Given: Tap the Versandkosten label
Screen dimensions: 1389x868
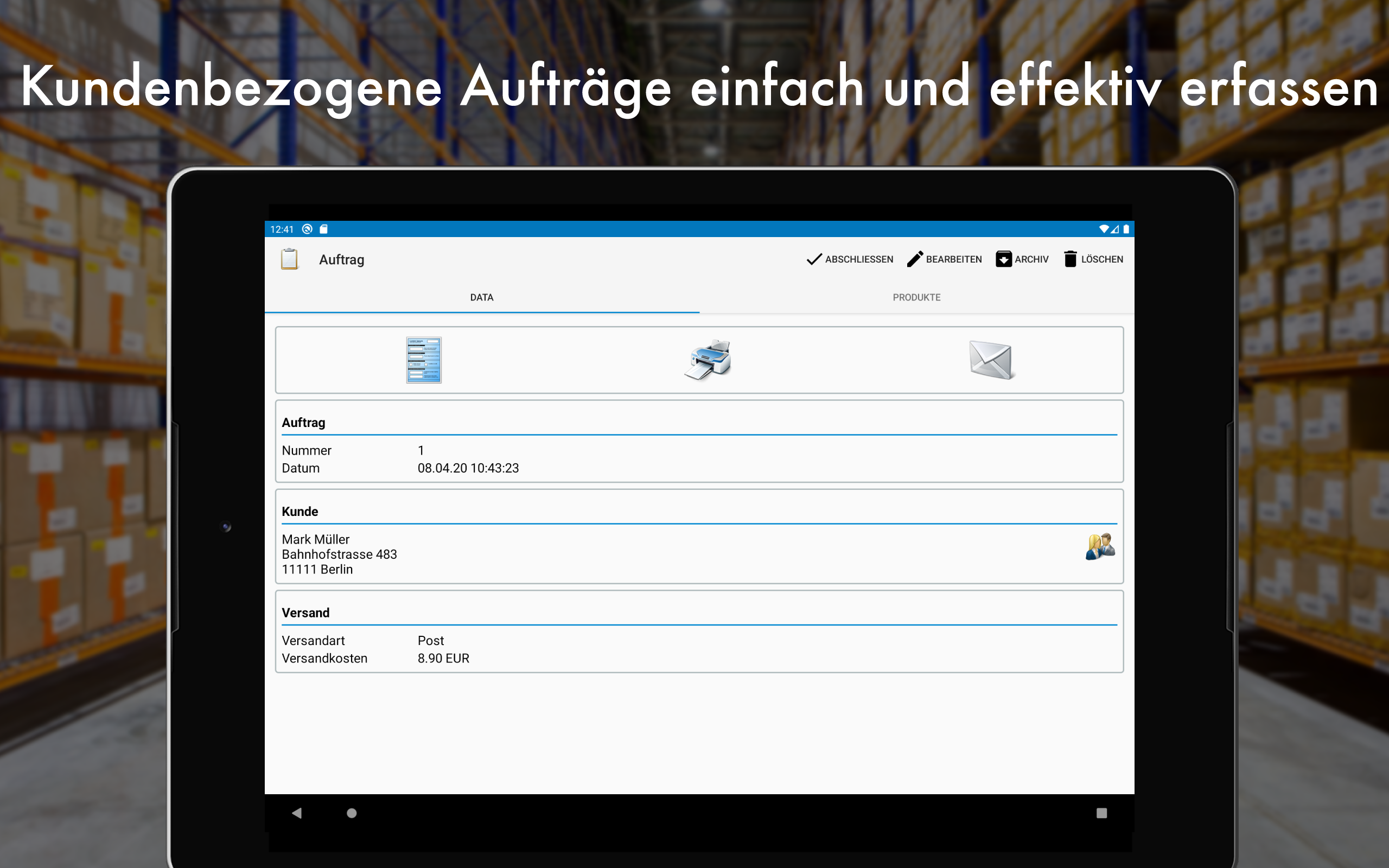Looking at the screenshot, I should pyautogui.click(x=325, y=658).
